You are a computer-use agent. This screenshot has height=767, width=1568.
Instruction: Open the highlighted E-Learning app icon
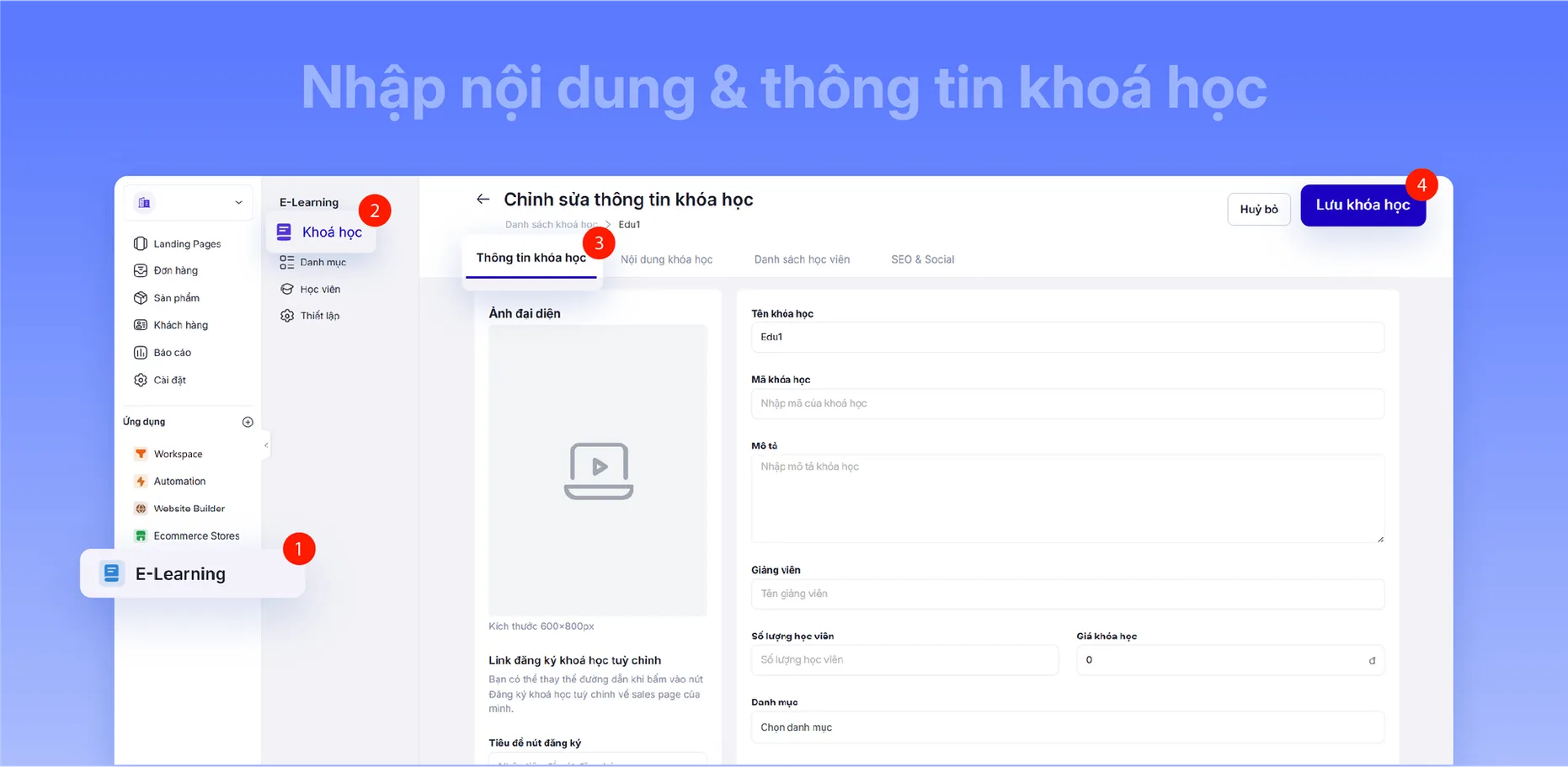point(111,573)
